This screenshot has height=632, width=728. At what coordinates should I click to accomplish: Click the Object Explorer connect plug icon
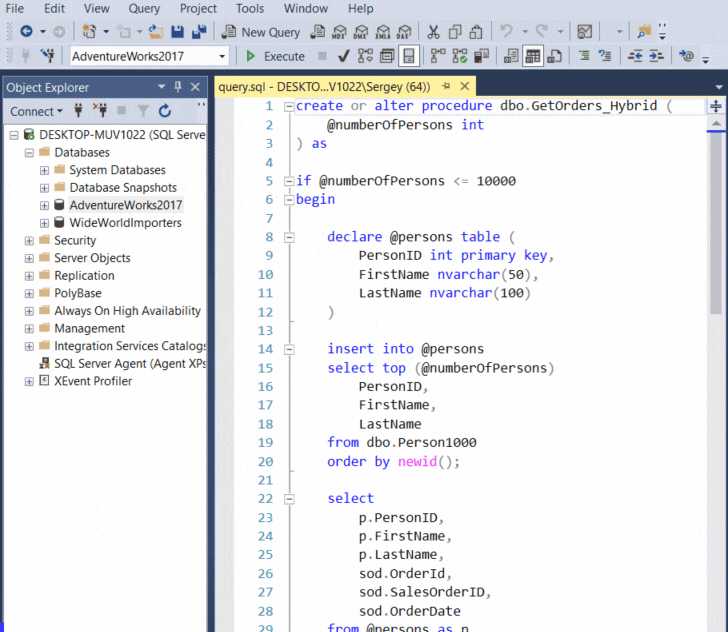click(x=78, y=111)
